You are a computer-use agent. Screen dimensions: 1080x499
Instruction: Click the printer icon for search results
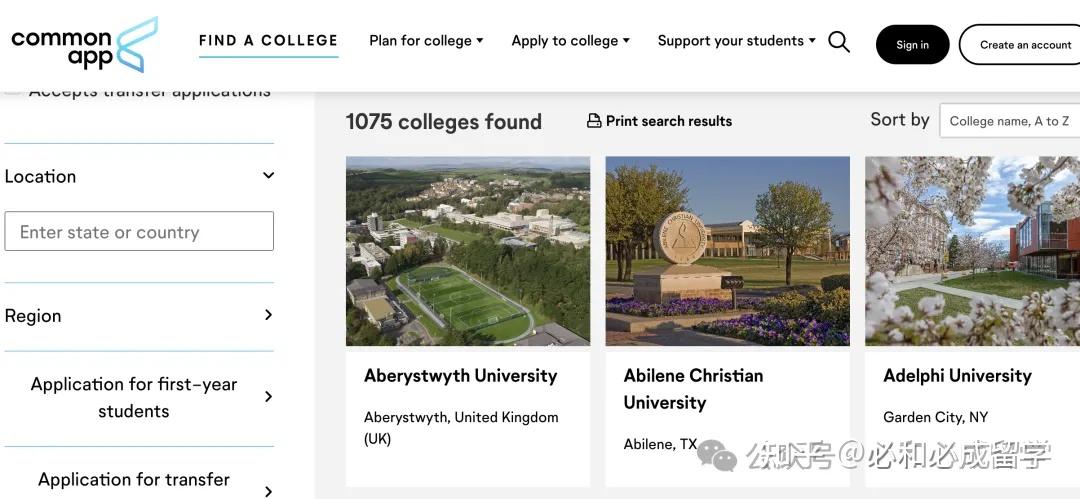tap(594, 121)
